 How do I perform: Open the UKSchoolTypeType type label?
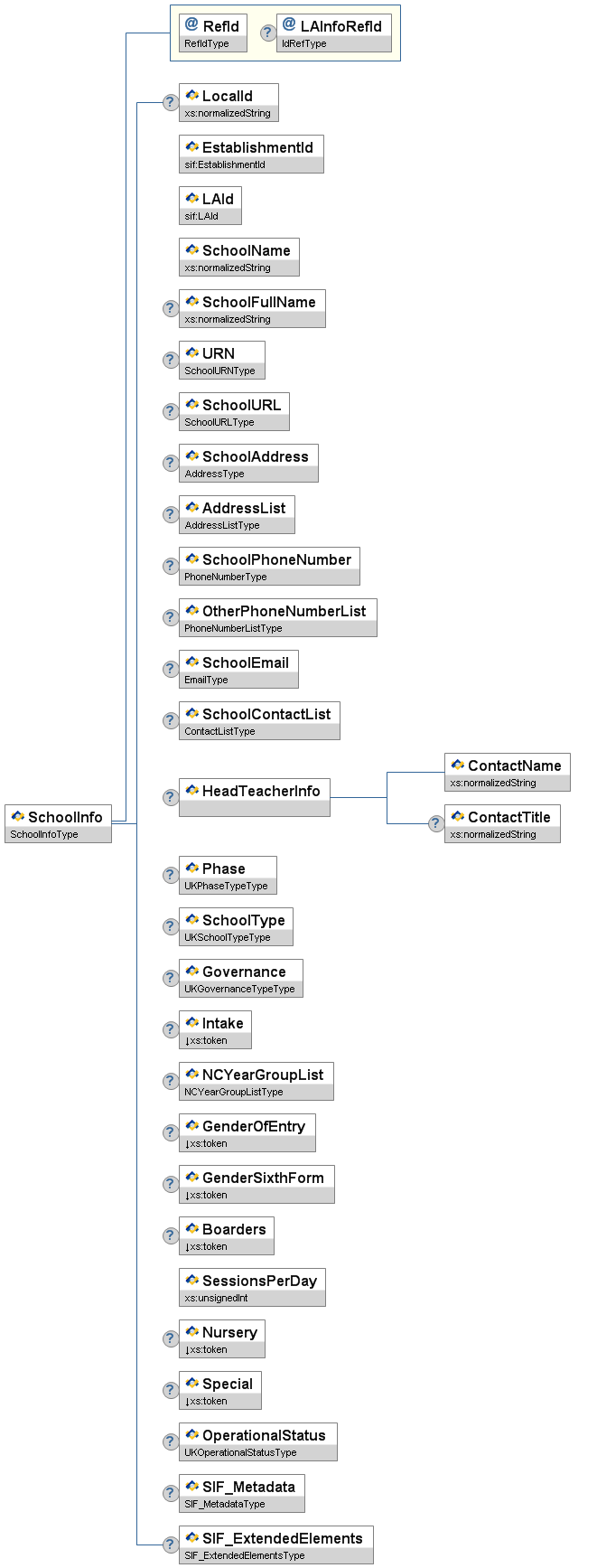[228, 937]
